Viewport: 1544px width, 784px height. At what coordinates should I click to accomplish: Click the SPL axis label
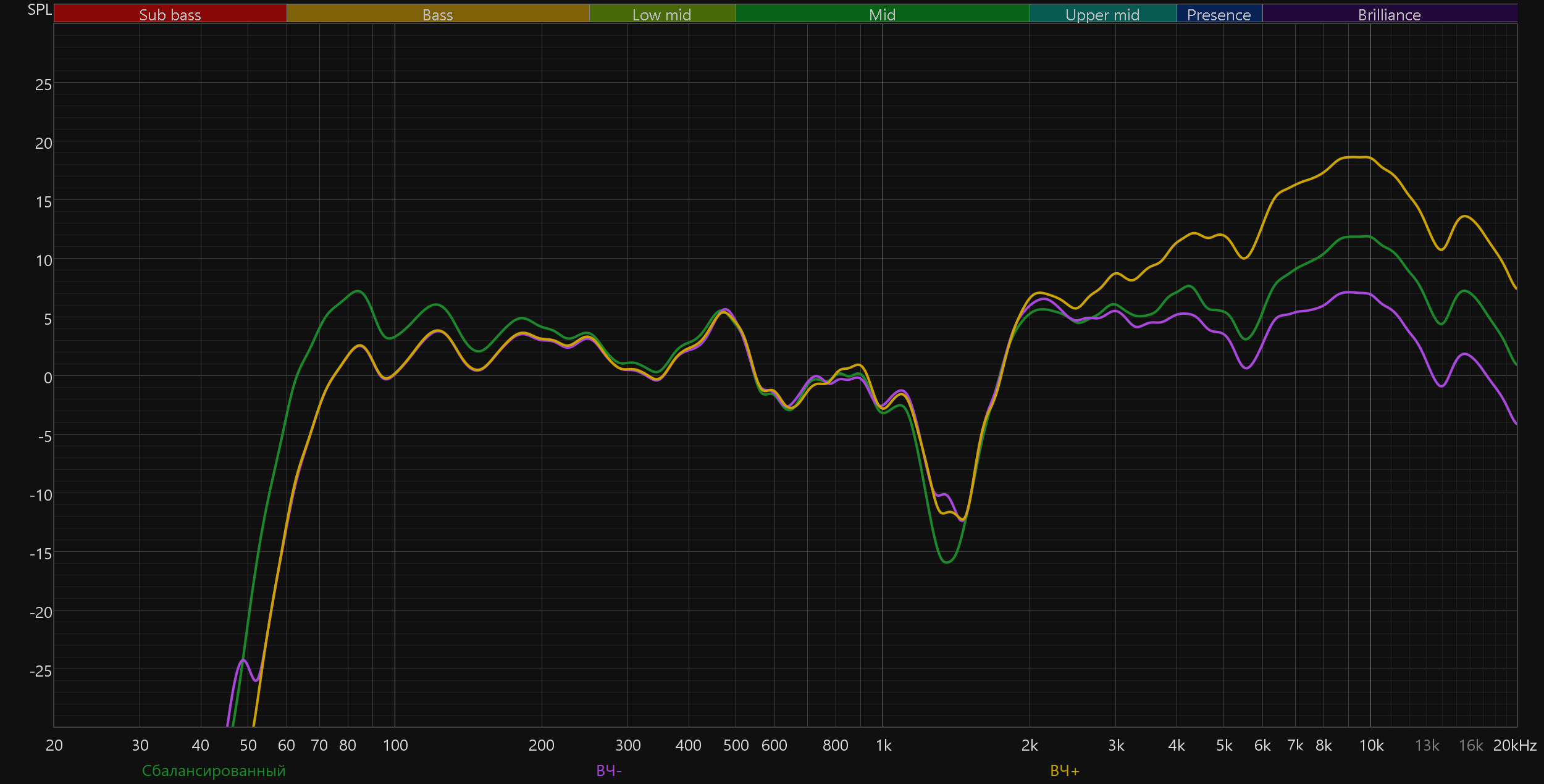coord(40,10)
